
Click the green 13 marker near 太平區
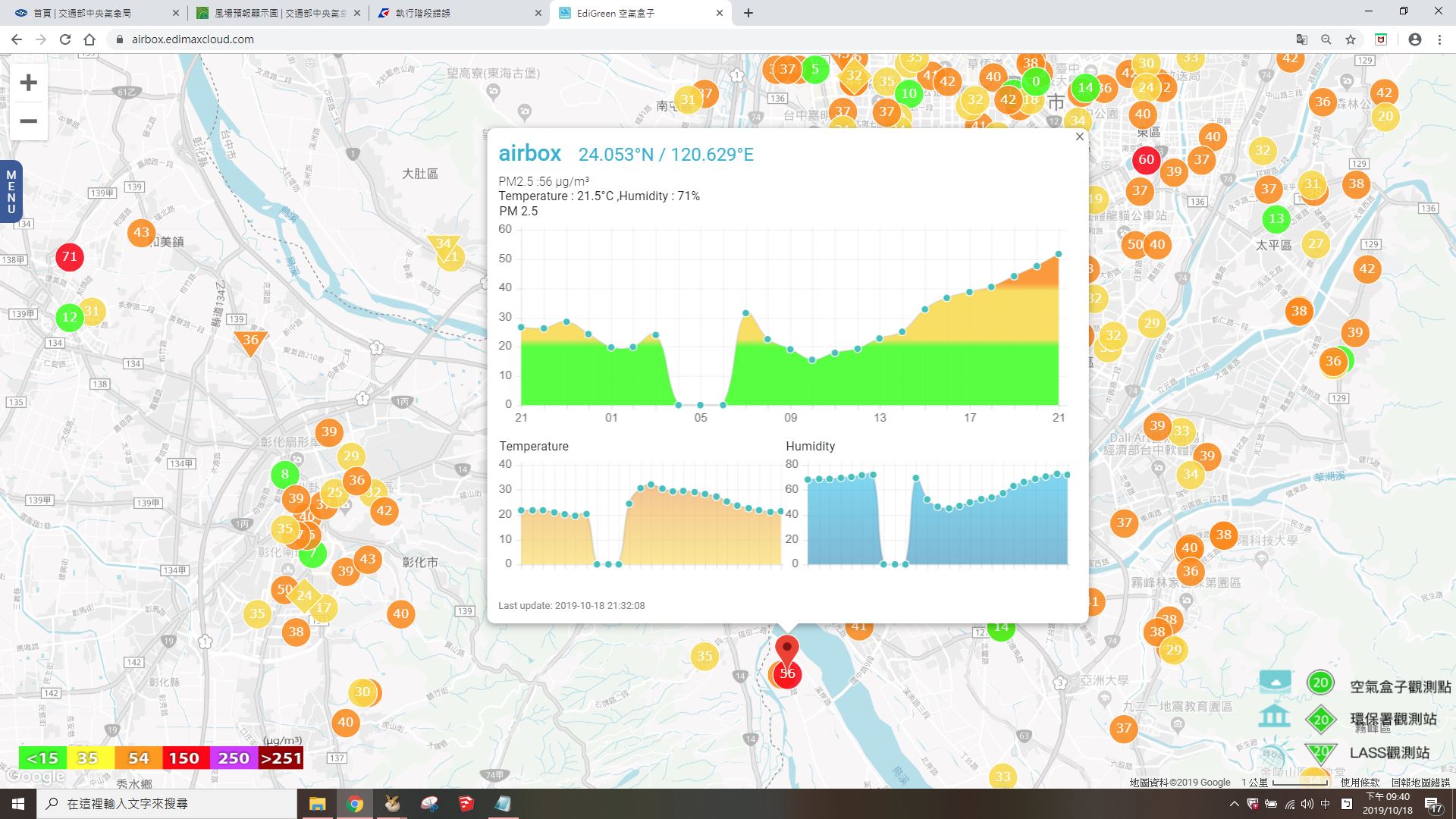pyautogui.click(x=1276, y=219)
